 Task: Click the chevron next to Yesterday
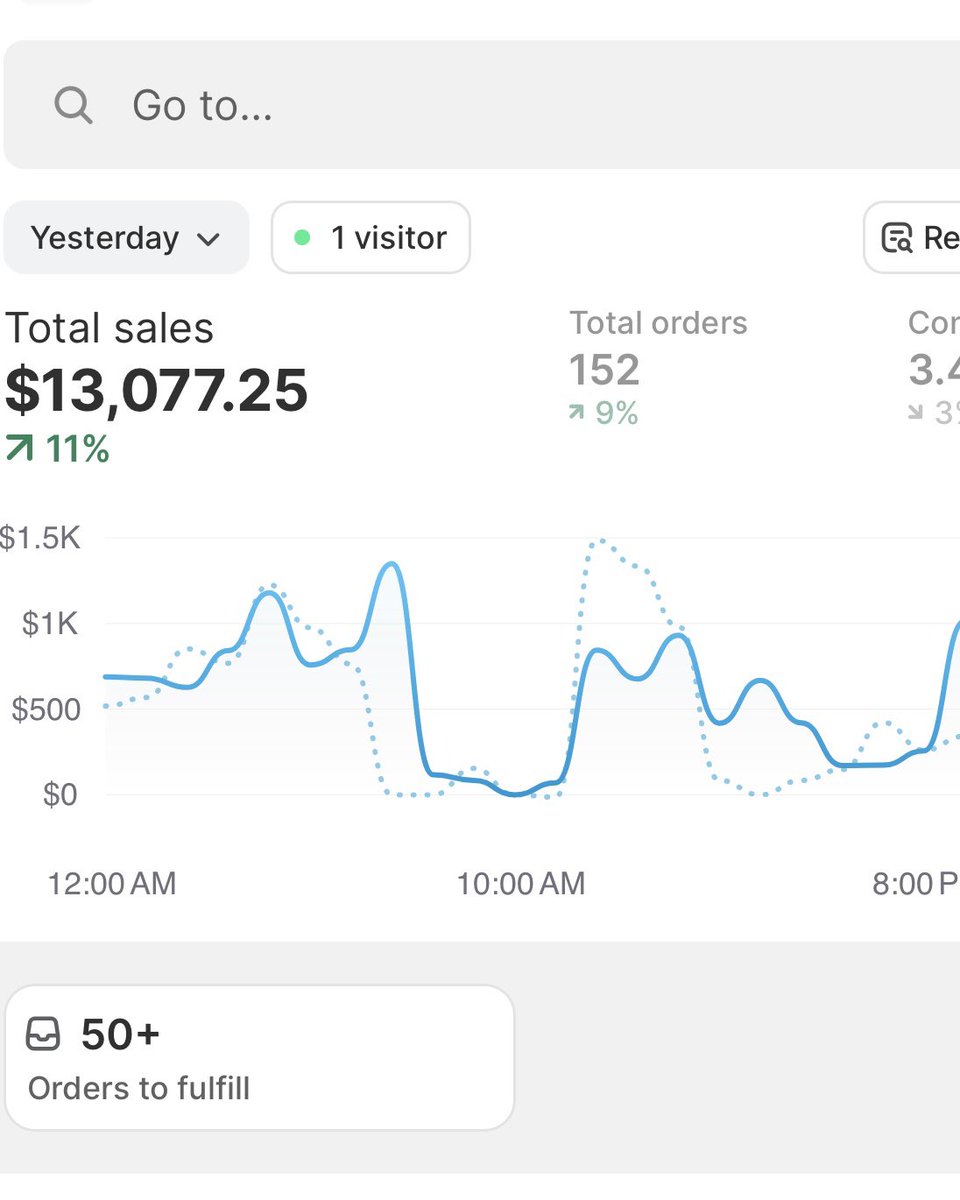[208, 238]
